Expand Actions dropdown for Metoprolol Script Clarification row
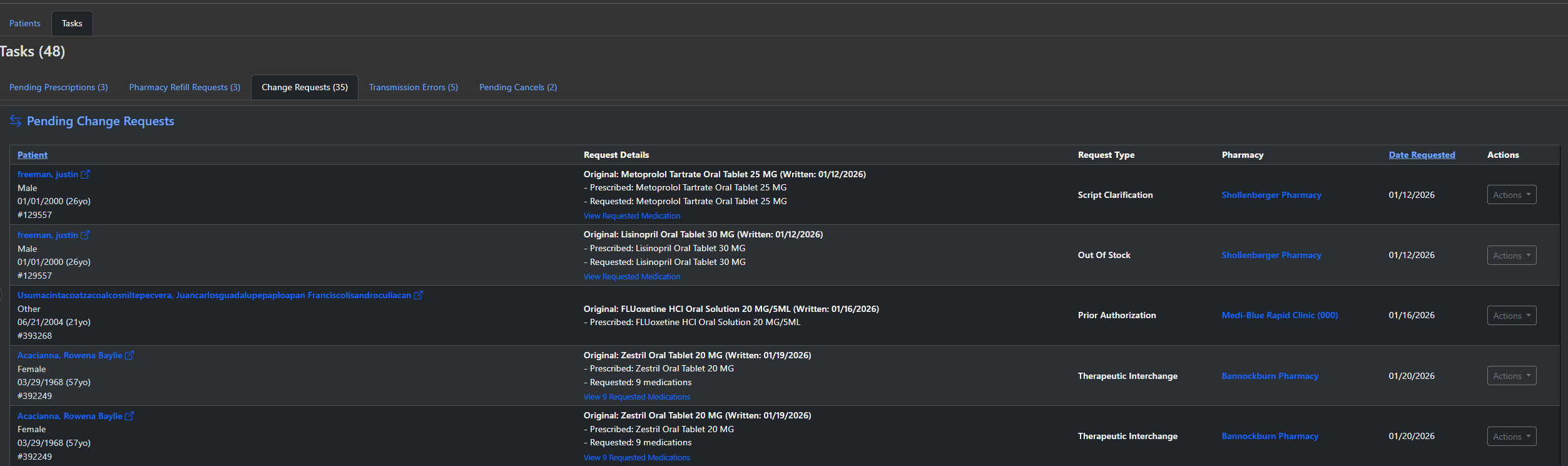 pos(1511,195)
